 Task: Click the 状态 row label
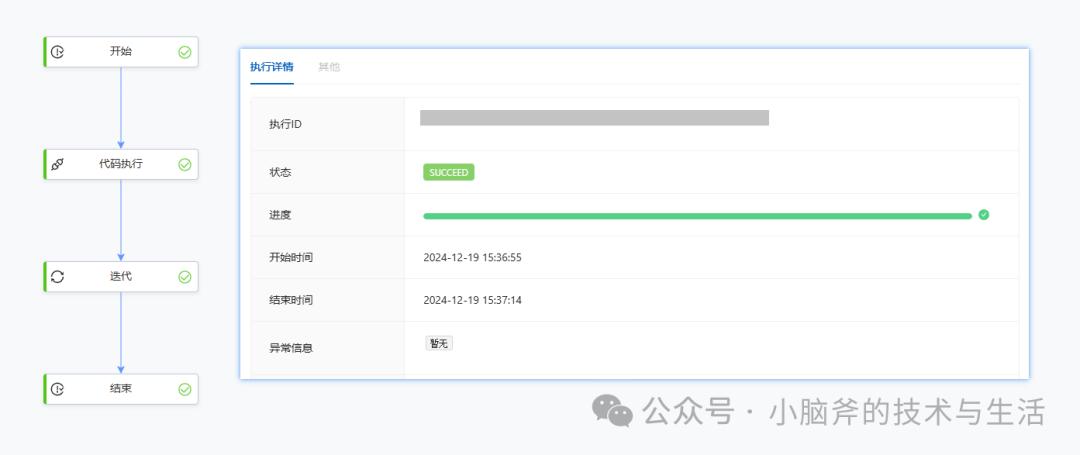280,172
